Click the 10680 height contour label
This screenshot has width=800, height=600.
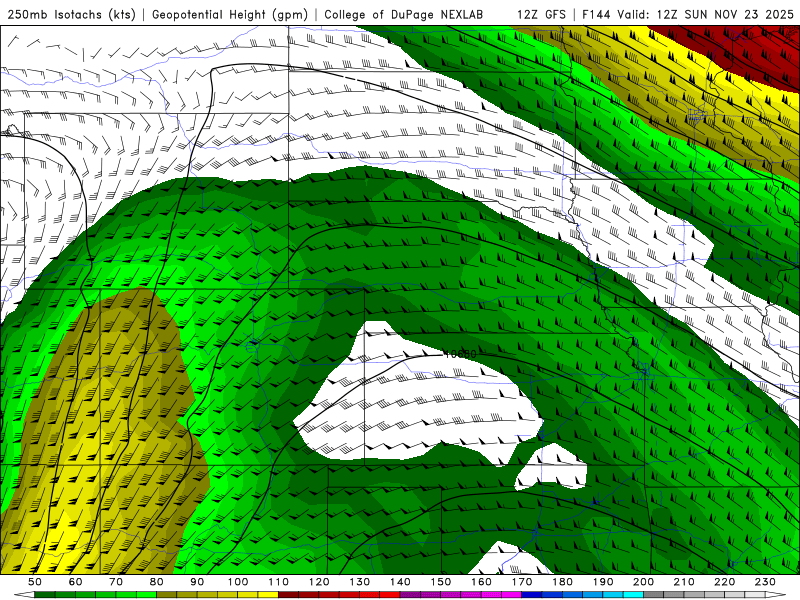[x=460, y=354]
